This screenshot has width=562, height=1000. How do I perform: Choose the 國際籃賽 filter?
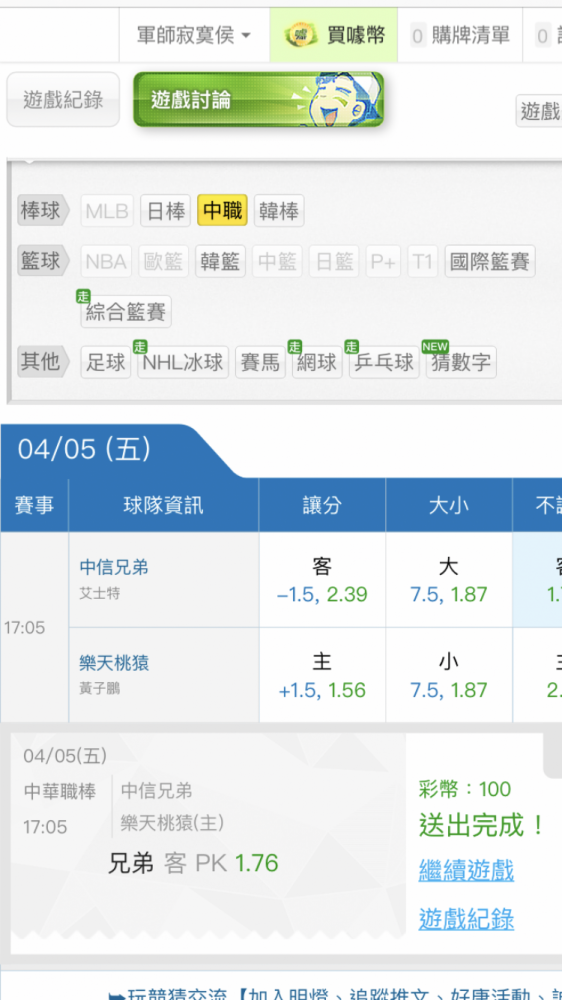490,261
